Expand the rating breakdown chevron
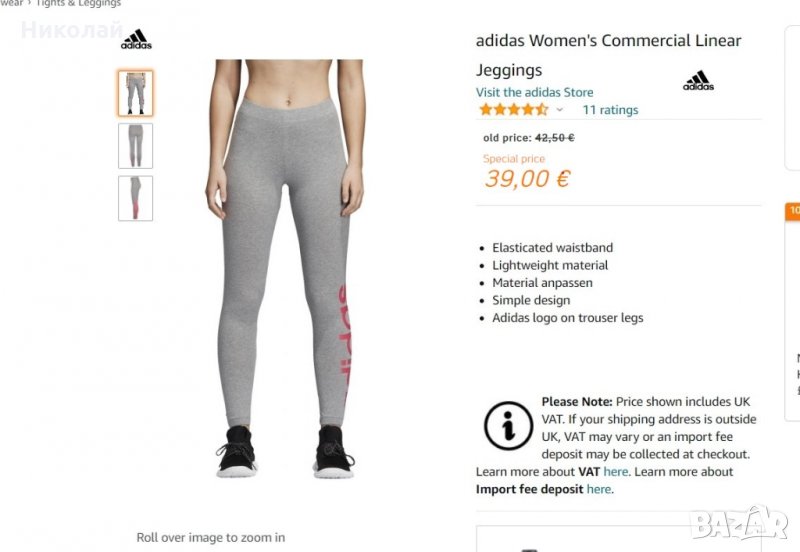This screenshot has width=800, height=552. click(560, 110)
